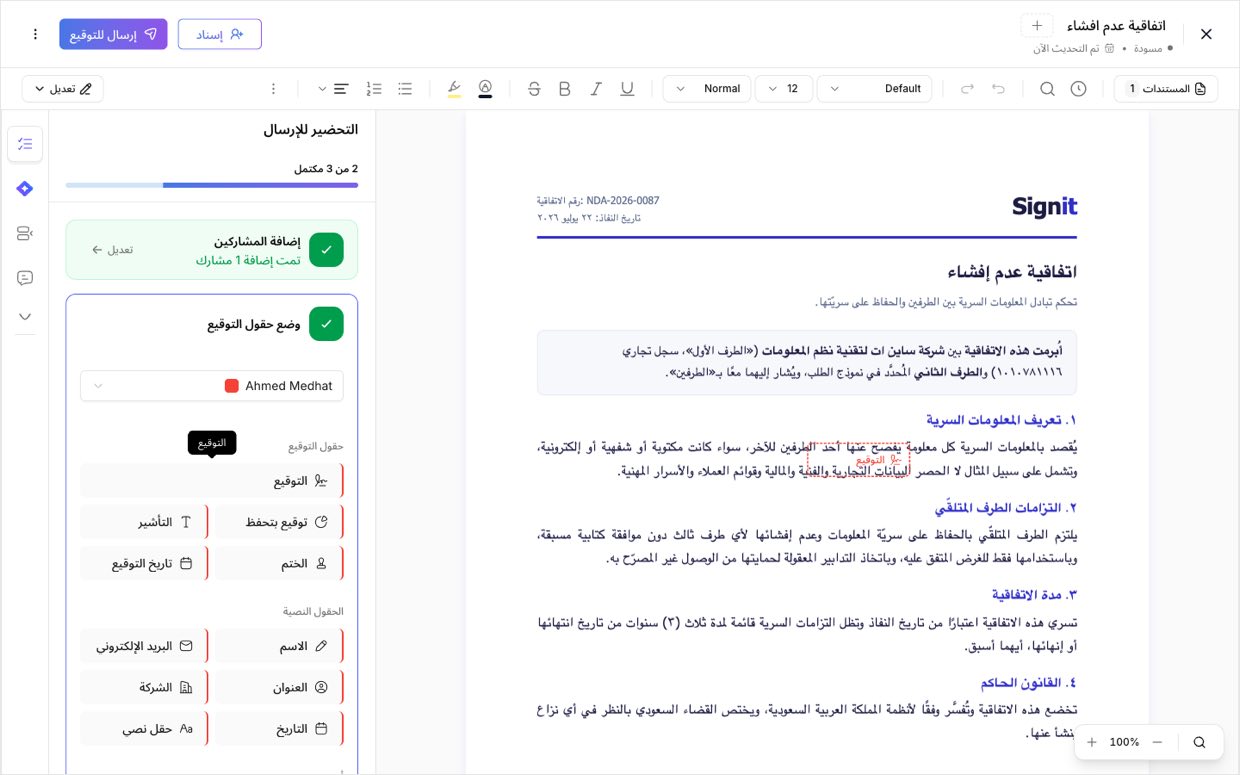Click the ٢. التزامات الطرف المتلقّي heading
This screenshot has width=1240, height=775.
pyautogui.click(x=1005, y=507)
